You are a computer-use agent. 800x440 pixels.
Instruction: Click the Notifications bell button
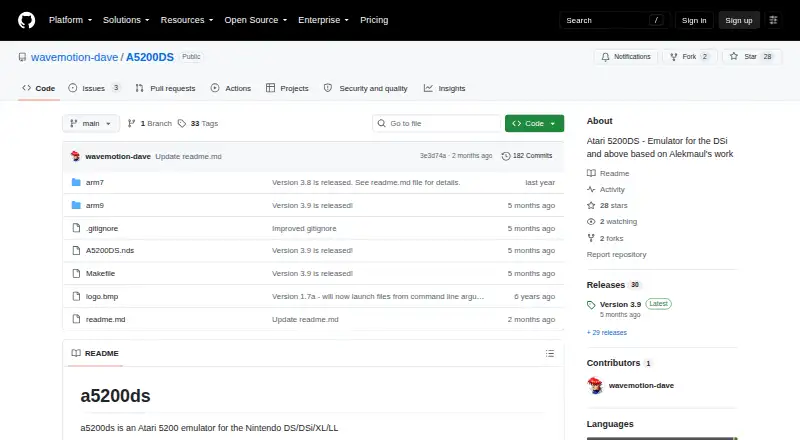(x=626, y=57)
